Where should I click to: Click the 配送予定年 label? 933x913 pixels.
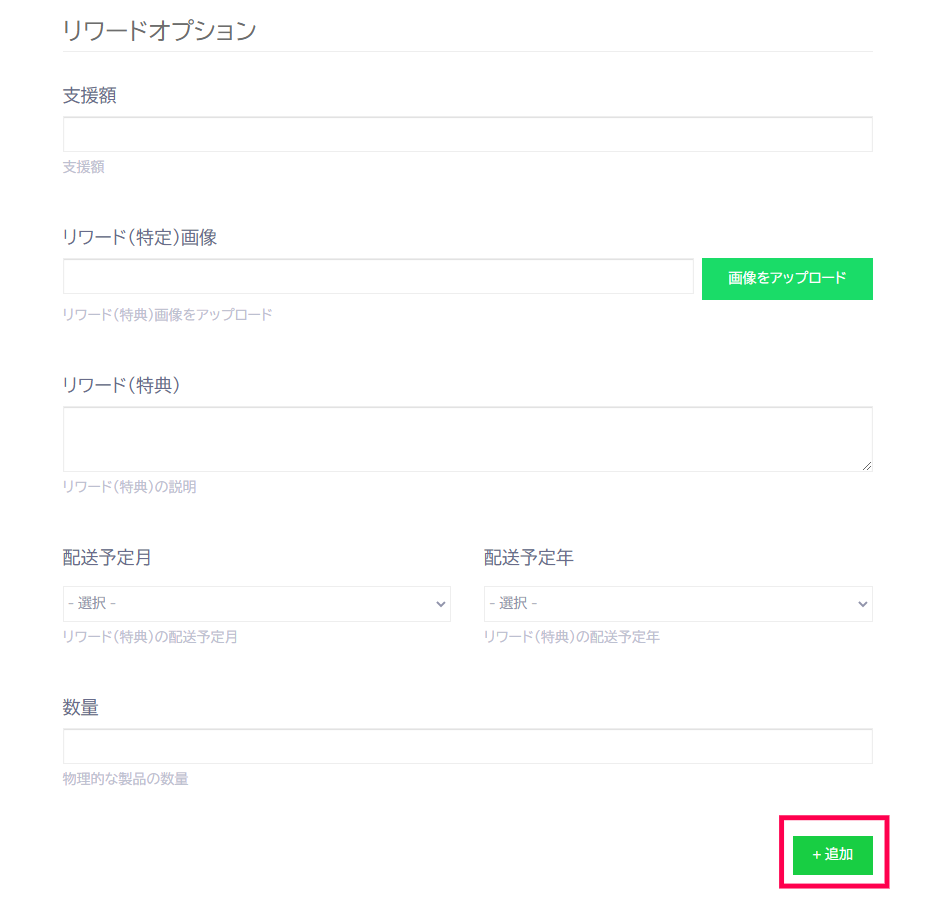(528, 558)
